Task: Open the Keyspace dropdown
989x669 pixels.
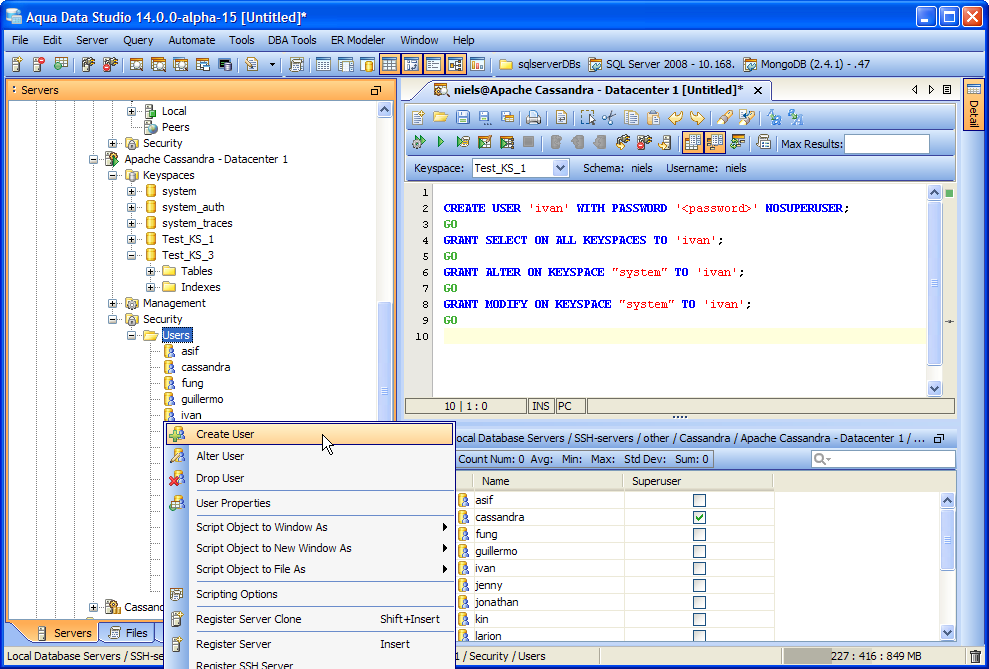Action: coord(560,168)
